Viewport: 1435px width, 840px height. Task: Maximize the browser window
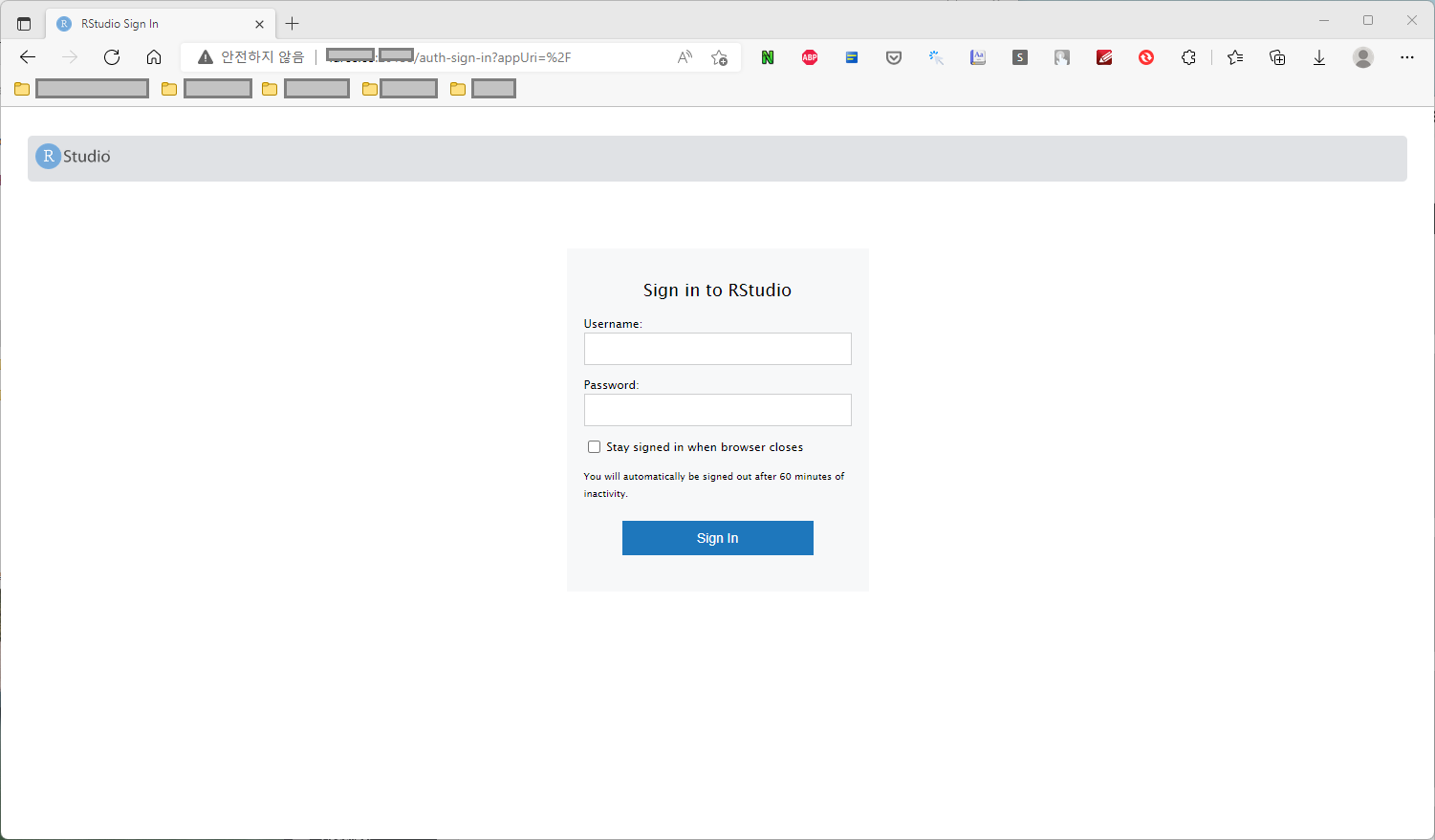tap(1368, 20)
